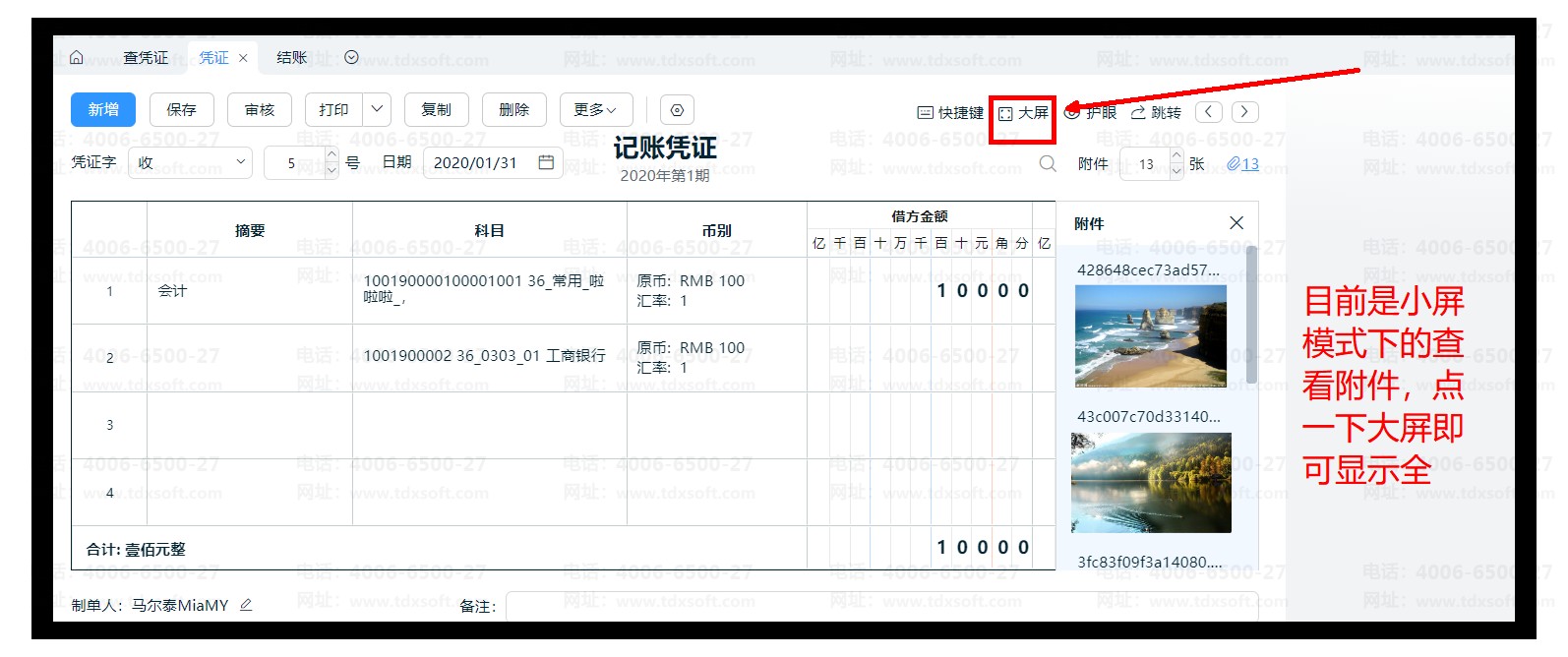Click the 新增 button
This screenshot has width=1568, height=657.
(x=103, y=109)
